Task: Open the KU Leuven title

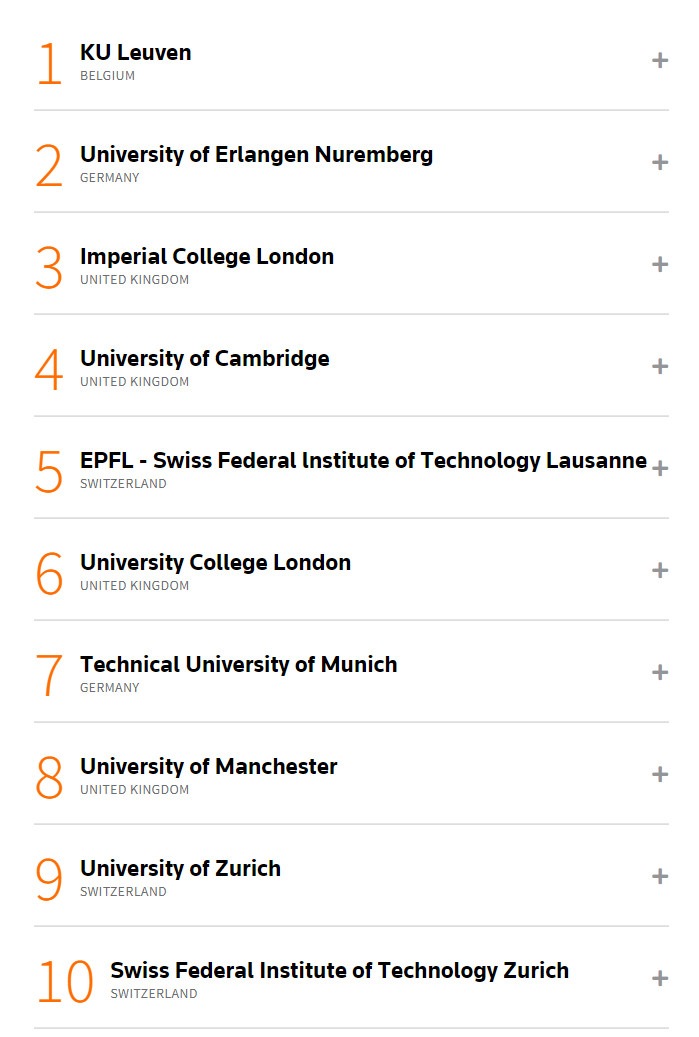Action: pos(136,52)
